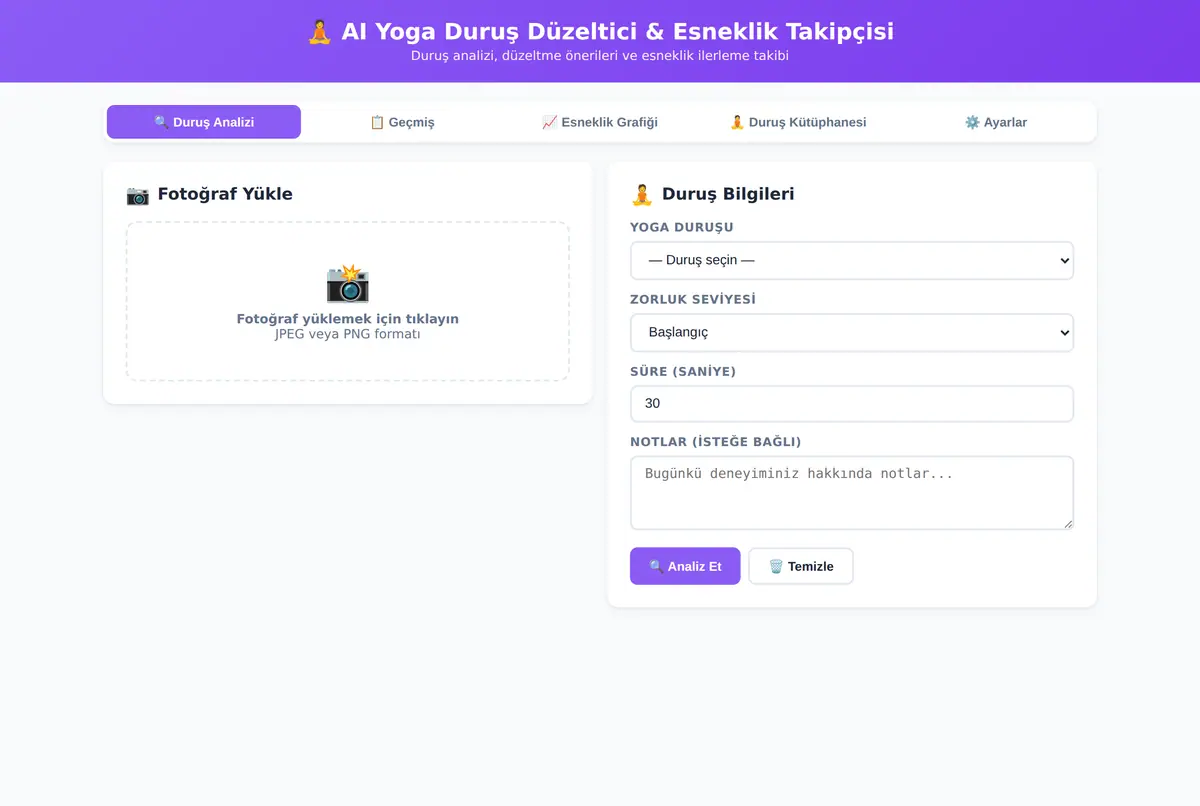Expand the Zorluk Seviyesi dropdown

pyautogui.click(x=852, y=332)
